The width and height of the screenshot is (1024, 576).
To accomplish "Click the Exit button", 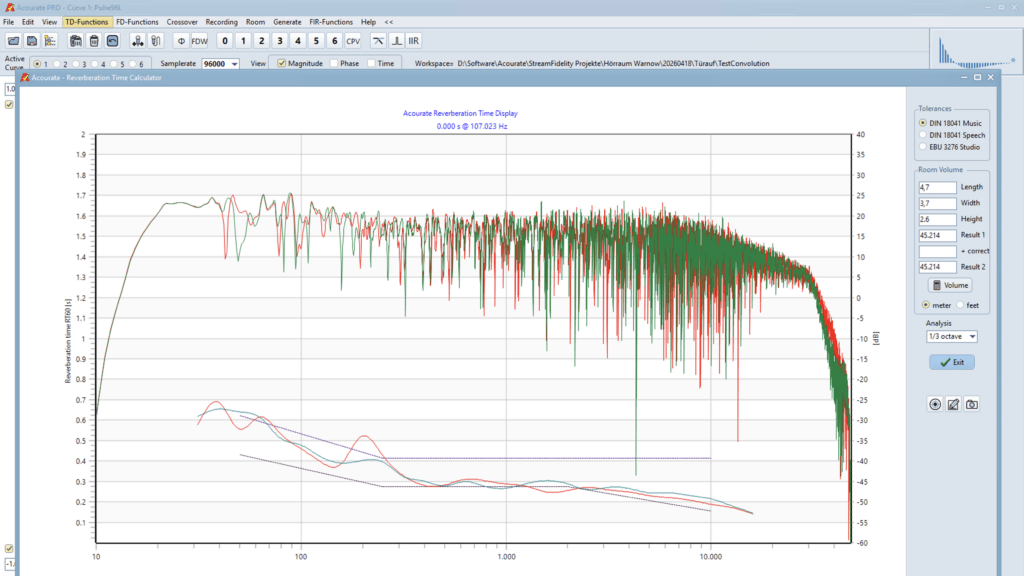I will click(951, 362).
